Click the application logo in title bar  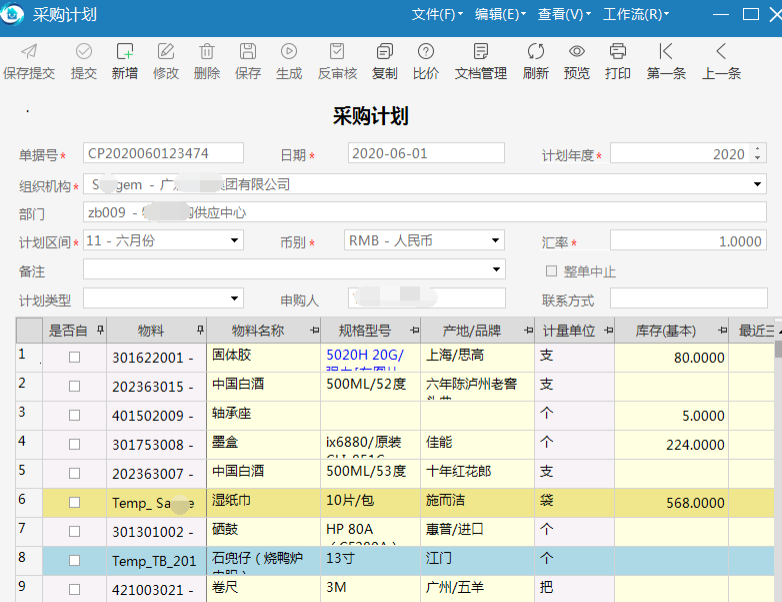tap(11, 14)
